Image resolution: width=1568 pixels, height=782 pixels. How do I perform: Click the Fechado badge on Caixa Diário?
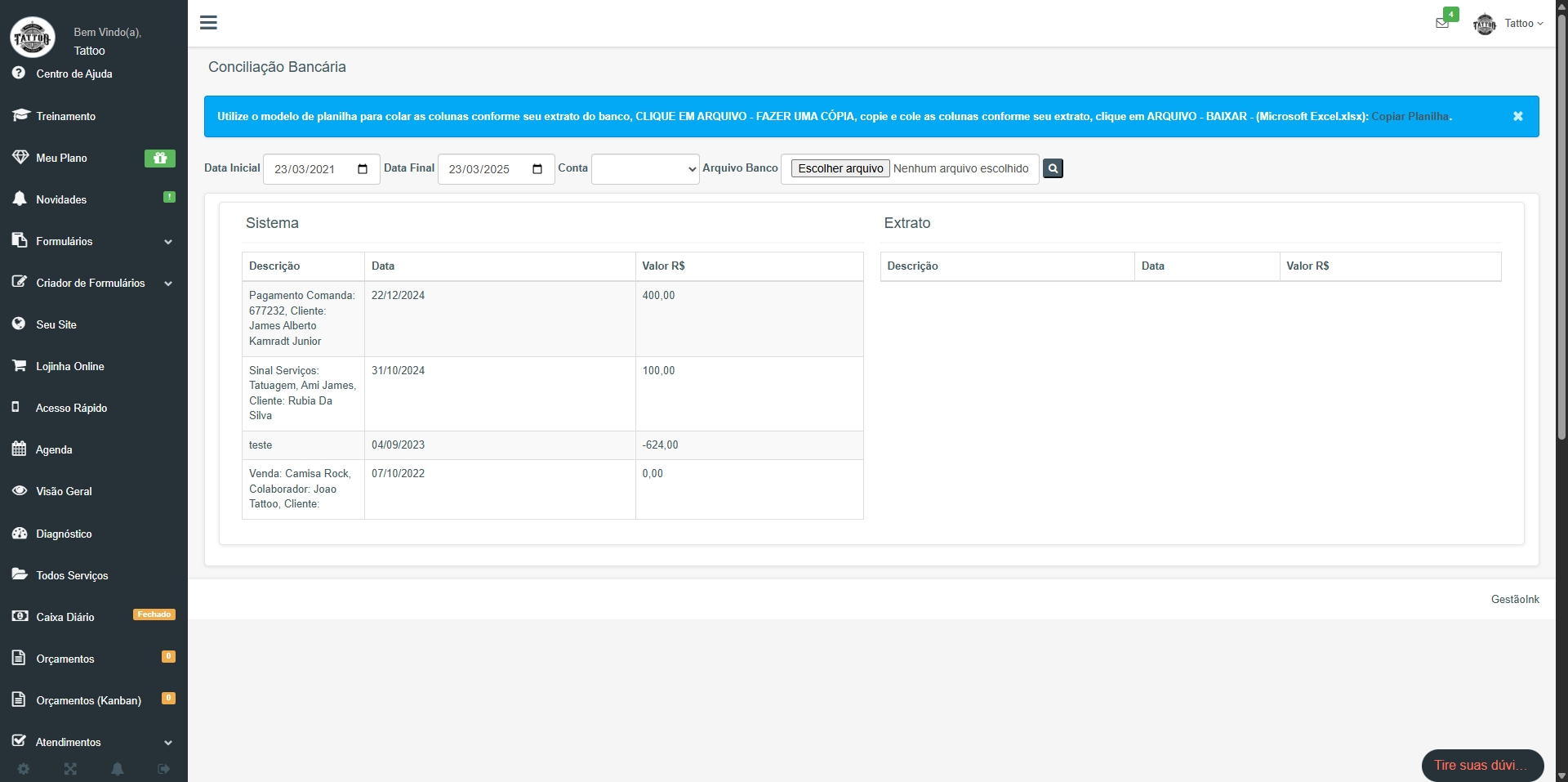(x=154, y=614)
